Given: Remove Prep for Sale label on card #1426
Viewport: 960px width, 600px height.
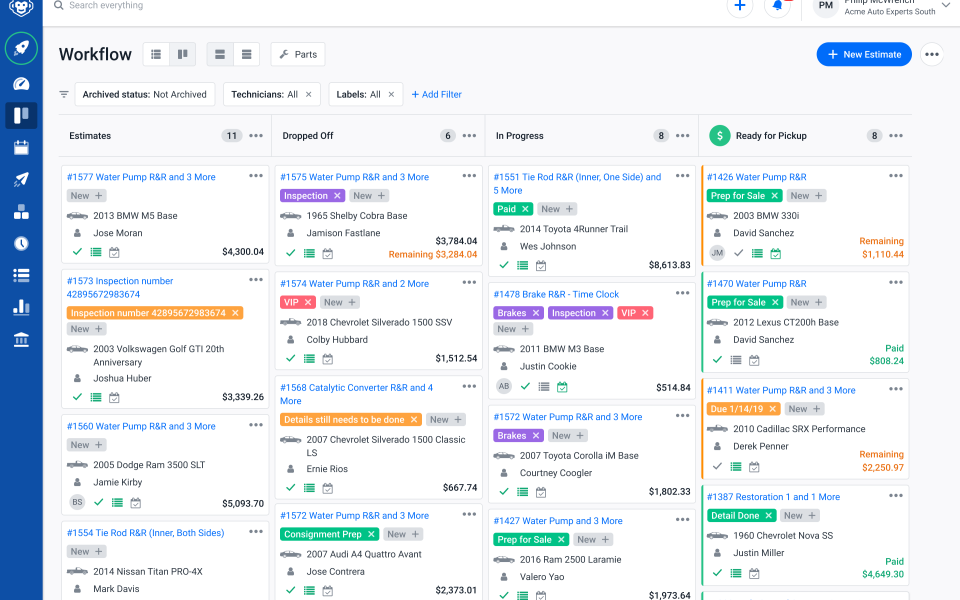Looking at the screenshot, I should pos(774,196).
